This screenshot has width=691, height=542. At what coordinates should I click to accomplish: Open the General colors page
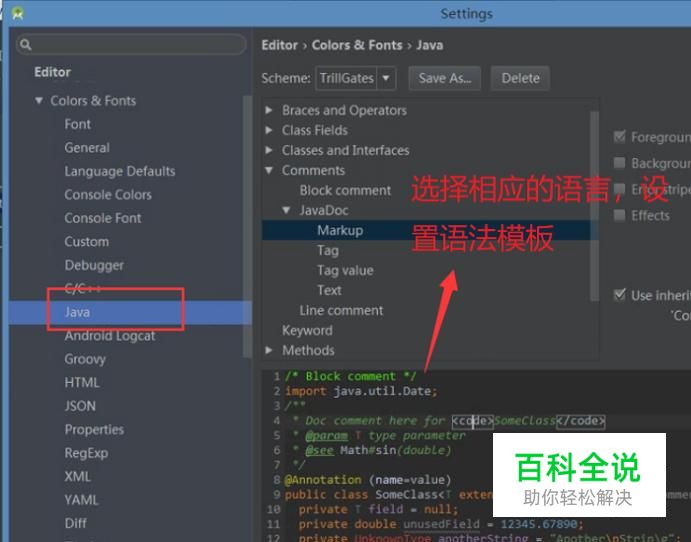tap(87, 148)
